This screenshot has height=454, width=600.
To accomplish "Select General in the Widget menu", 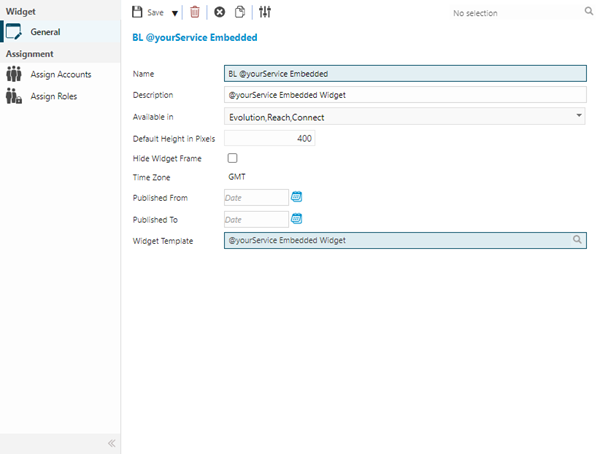I will pos(45,32).
